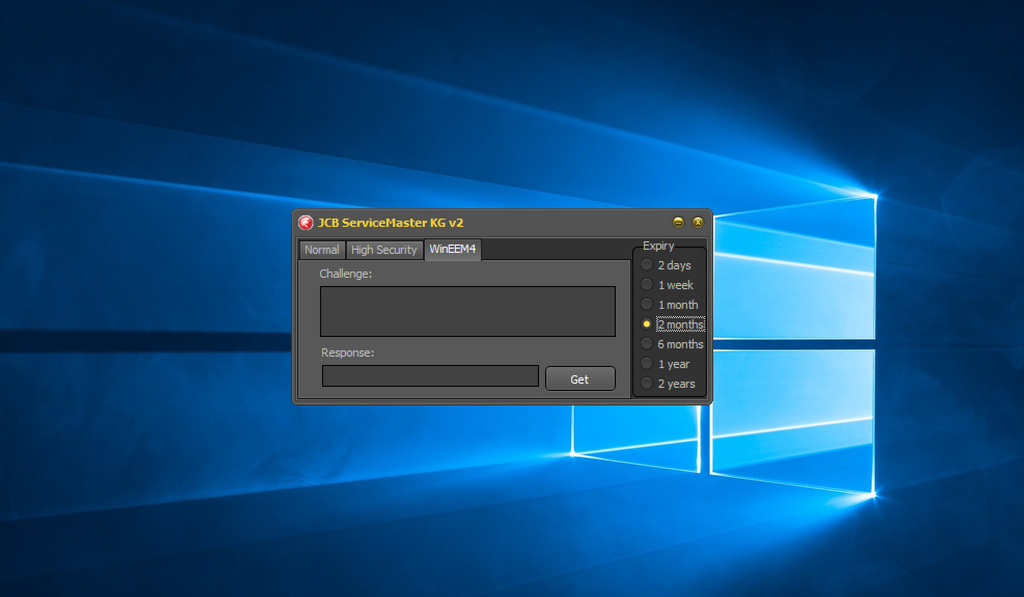
Task: Click the Expiry group label
Action: [658, 246]
